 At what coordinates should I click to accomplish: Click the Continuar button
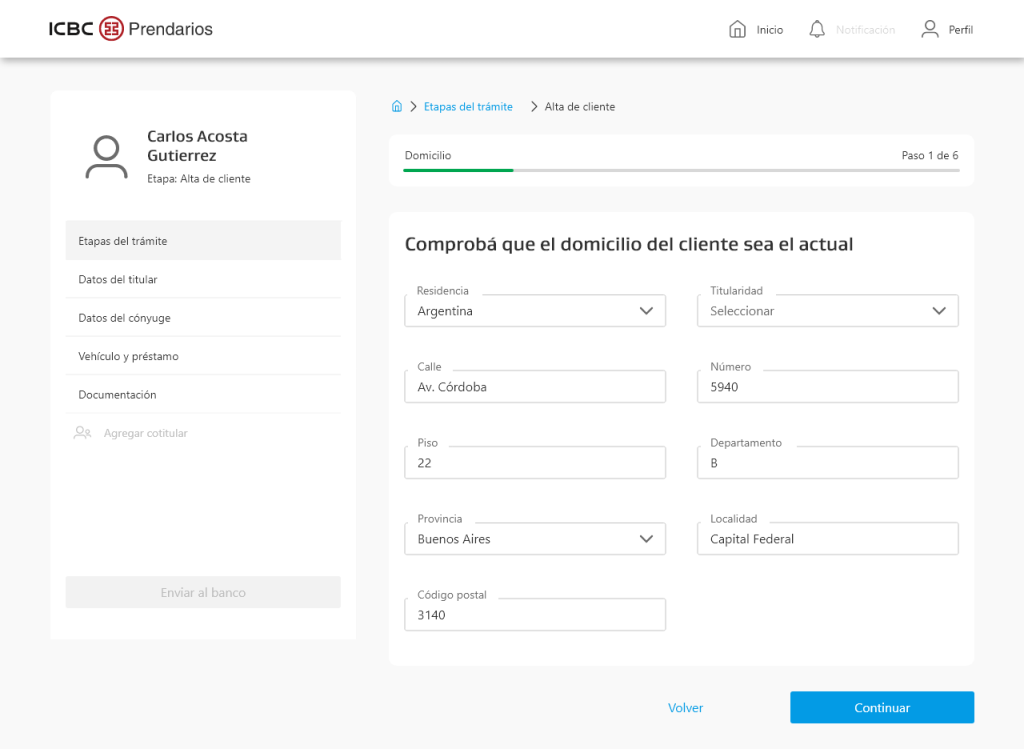(882, 707)
